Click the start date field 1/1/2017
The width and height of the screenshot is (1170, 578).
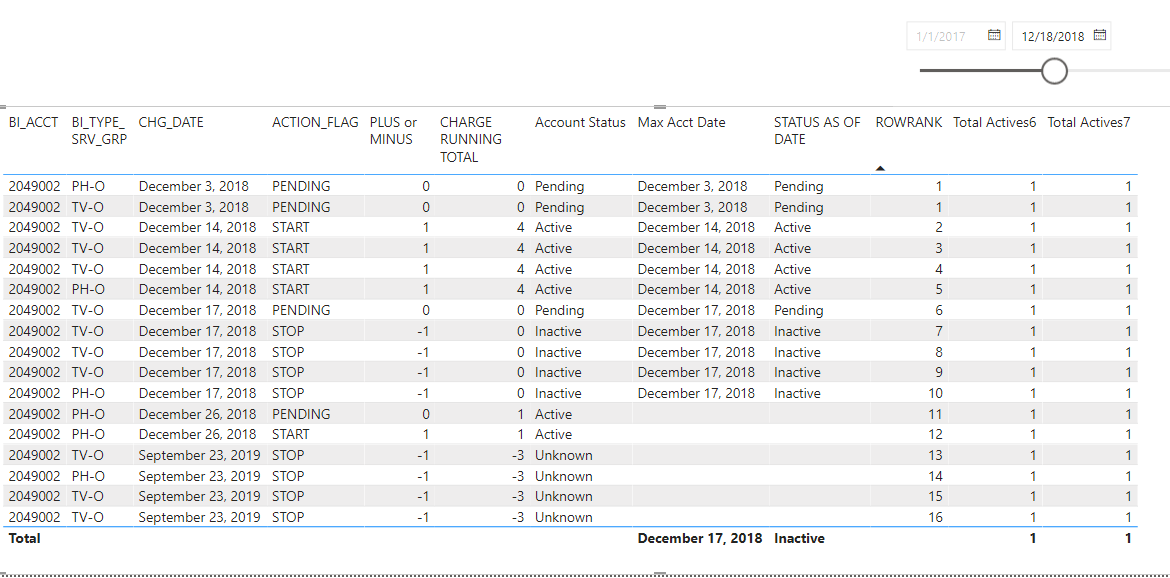pyautogui.click(x=955, y=36)
